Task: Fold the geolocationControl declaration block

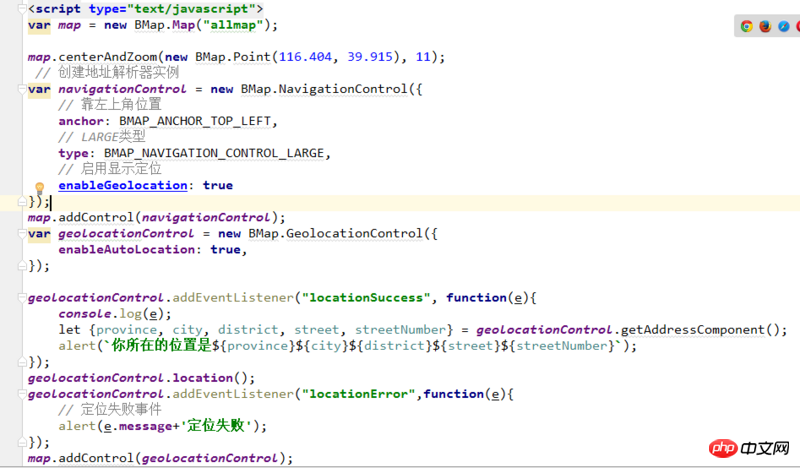Action: click(x=22, y=234)
